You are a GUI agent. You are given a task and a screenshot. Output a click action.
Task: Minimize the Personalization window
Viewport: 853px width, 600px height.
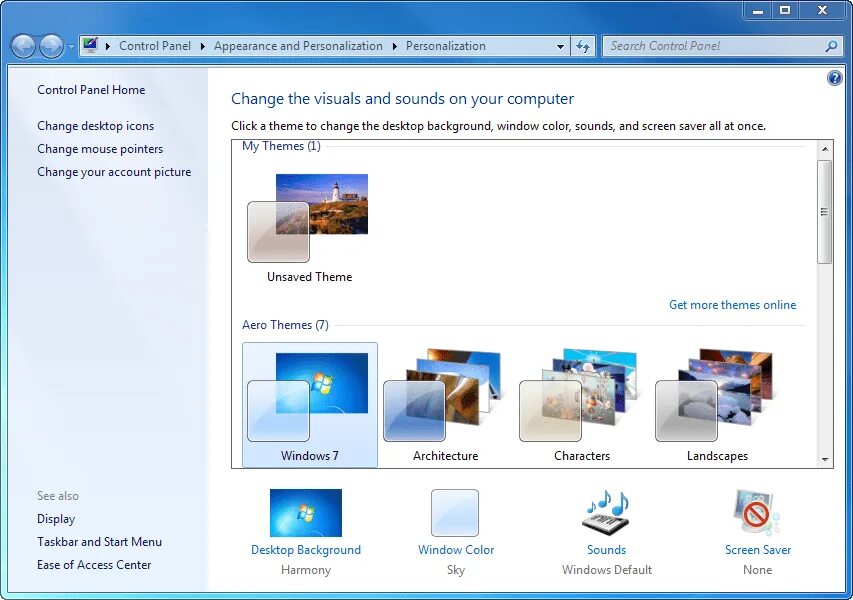758,10
